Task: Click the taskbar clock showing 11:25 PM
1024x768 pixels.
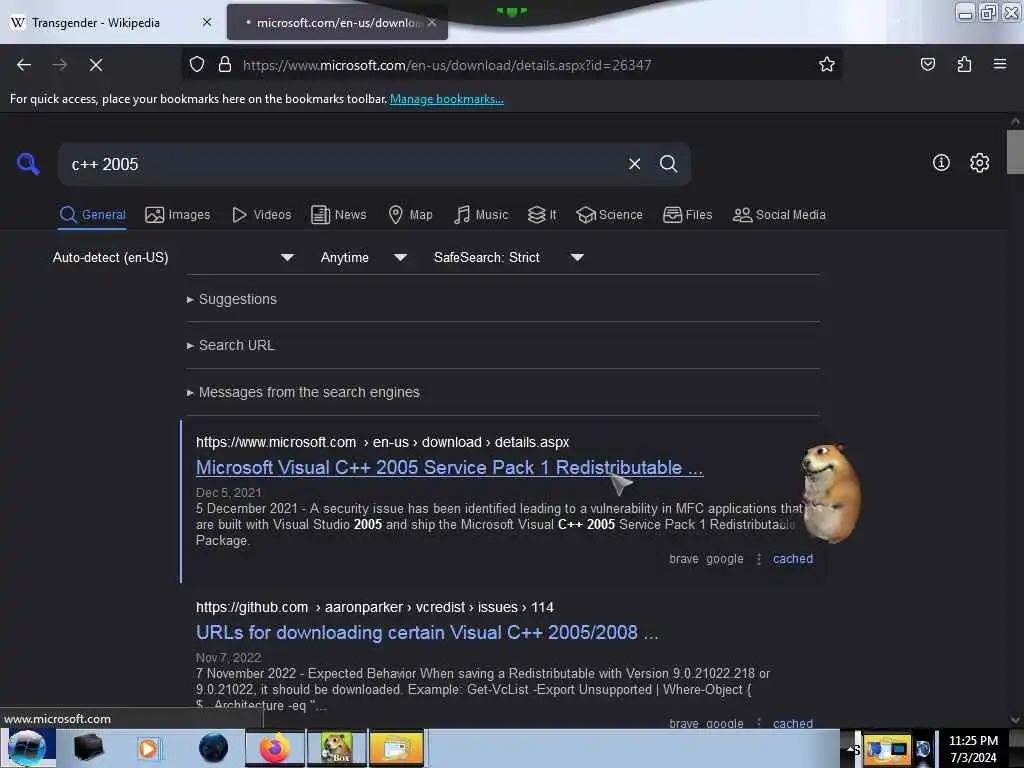Action: [973, 749]
